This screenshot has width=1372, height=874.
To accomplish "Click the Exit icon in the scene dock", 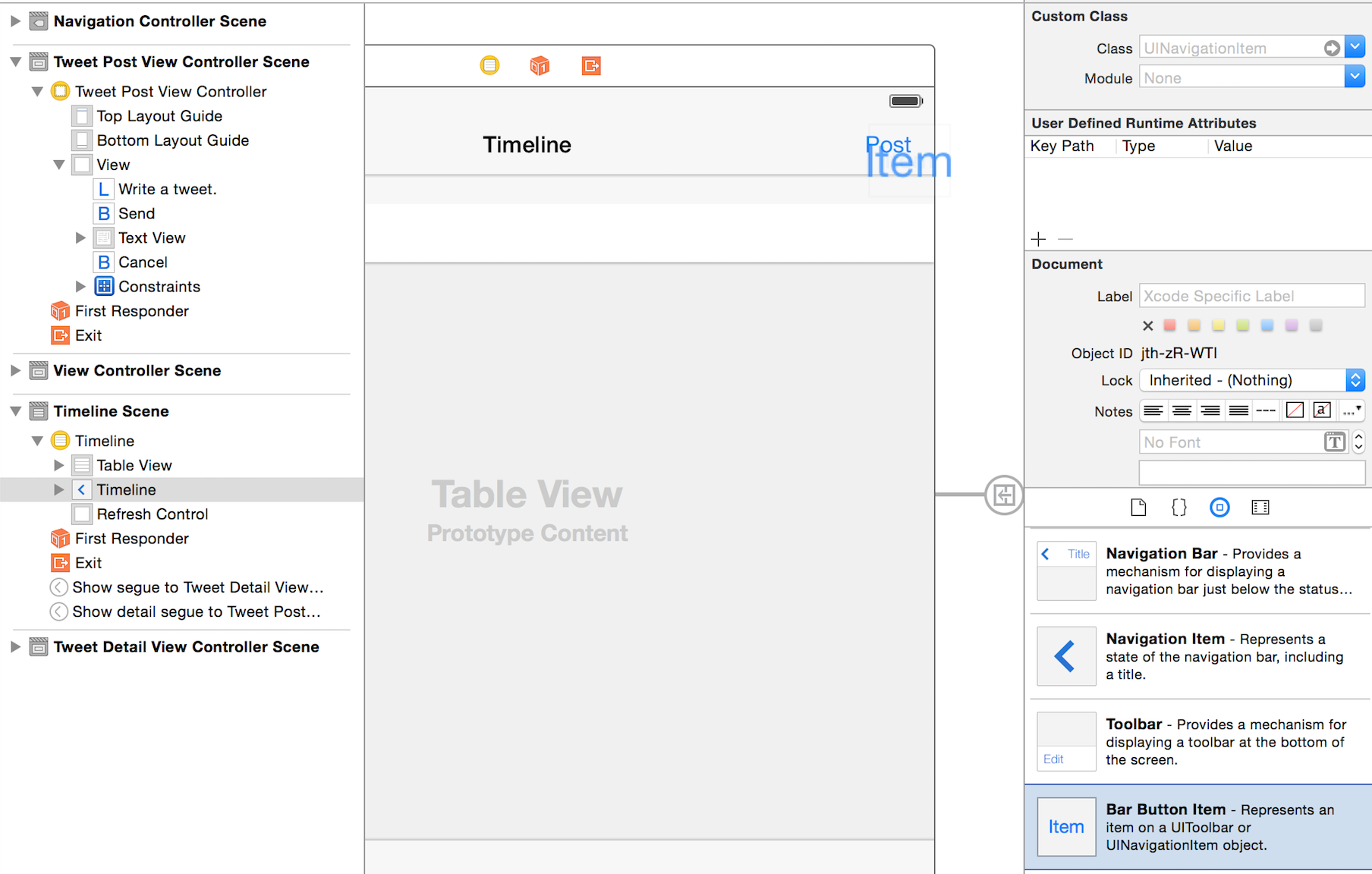I will point(591,65).
